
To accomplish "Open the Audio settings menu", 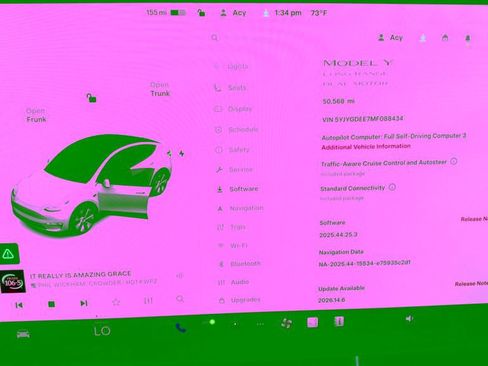I will (234, 282).
